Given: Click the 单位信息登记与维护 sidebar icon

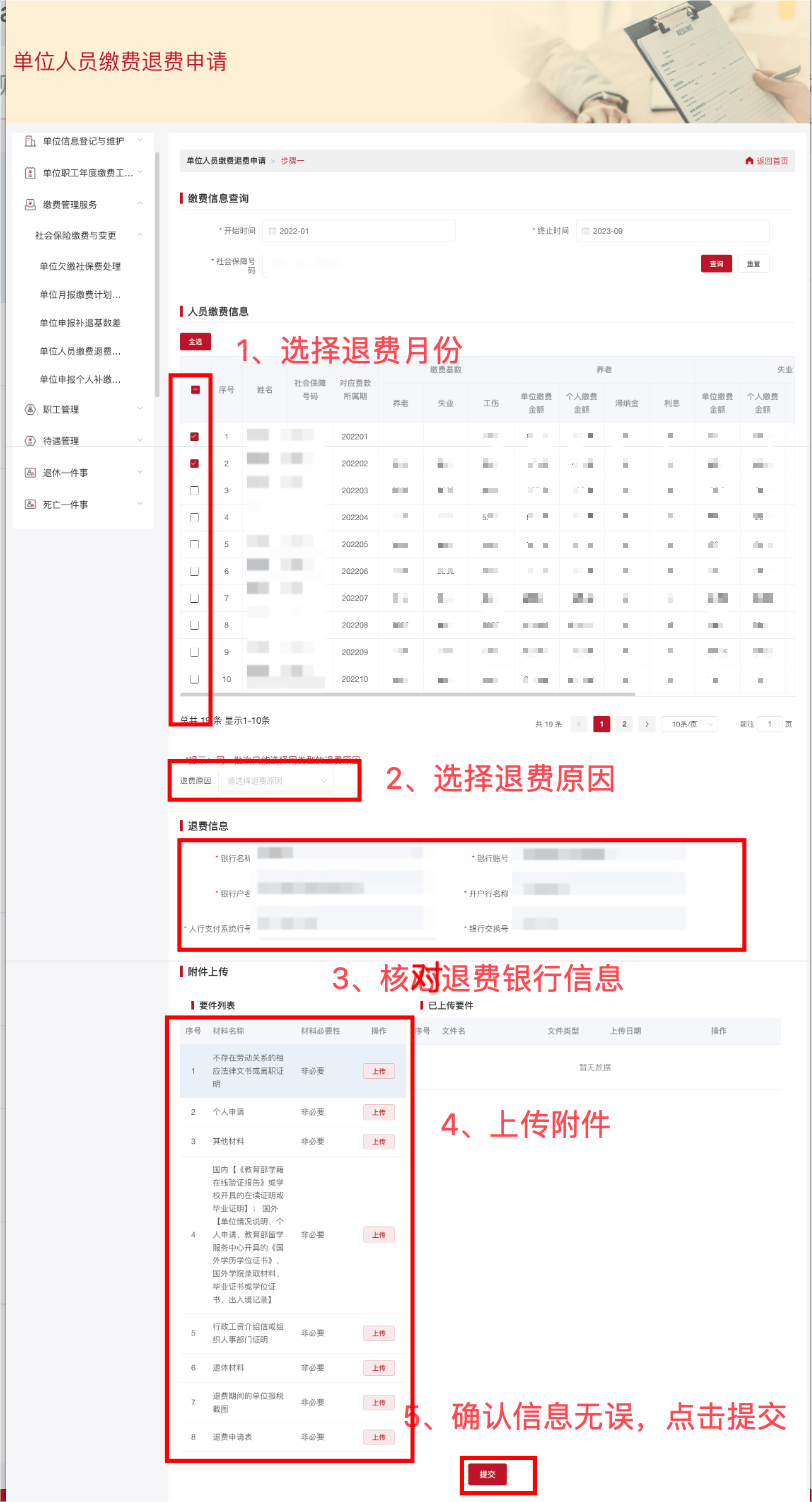Looking at the screenshot, I should [30, 141].
